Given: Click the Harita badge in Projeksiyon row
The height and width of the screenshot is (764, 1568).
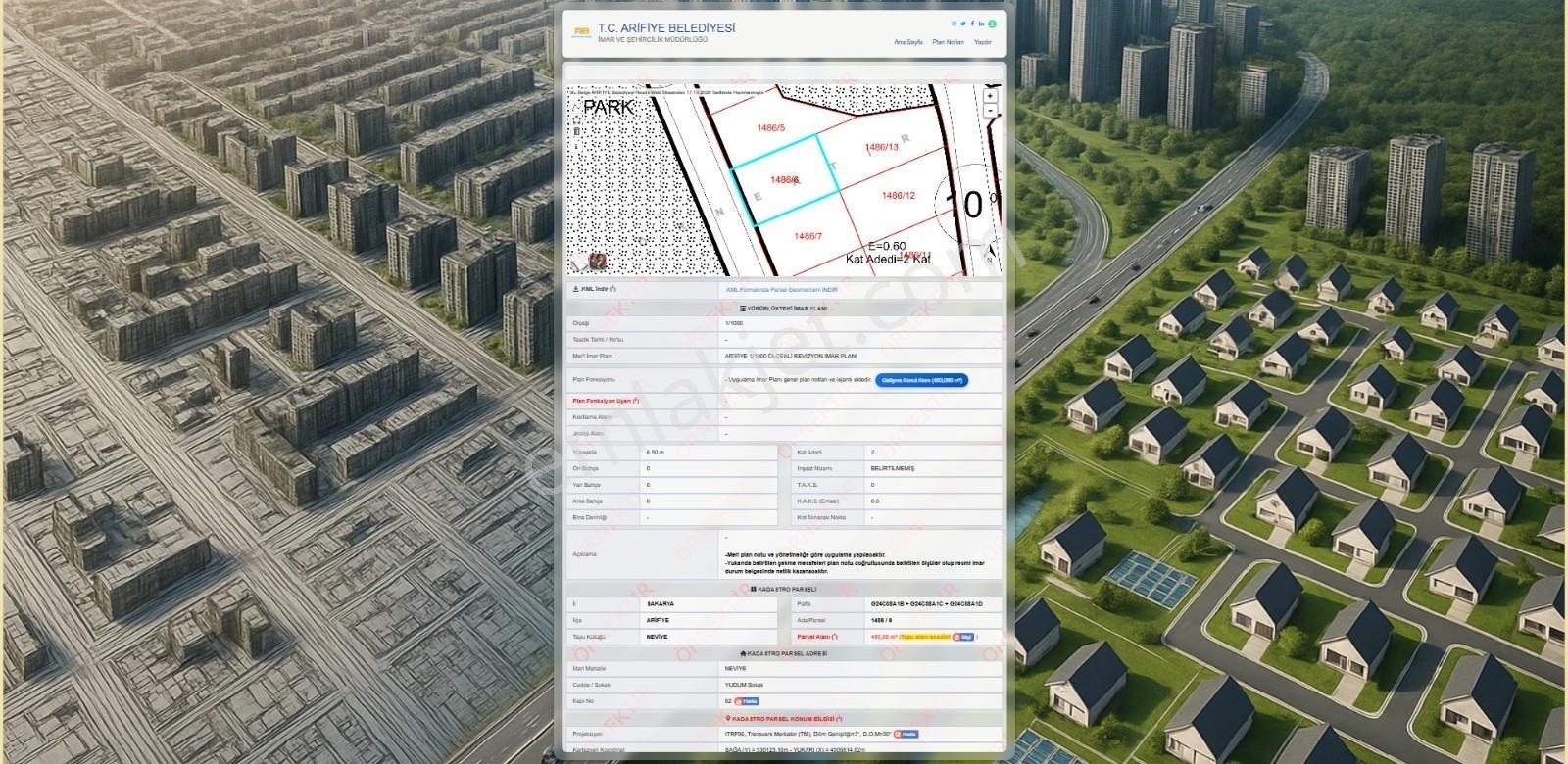Looking at the screenshot, I should click(x=906, y=734).
